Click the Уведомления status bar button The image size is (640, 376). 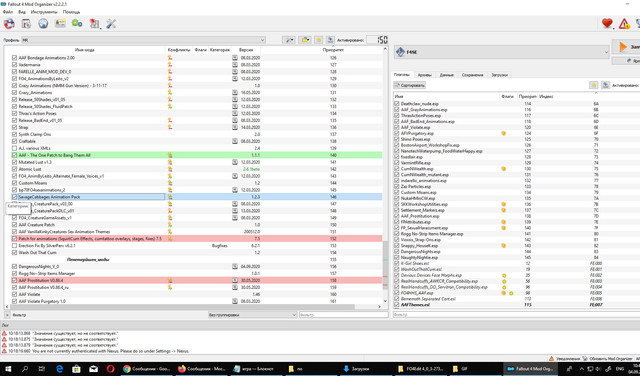[x=565, y=358]
